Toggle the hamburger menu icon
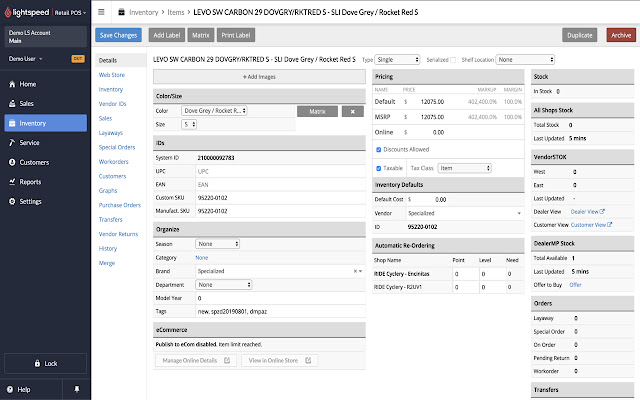Viewport: 640px width, 400px height. (x=101, y=12)
